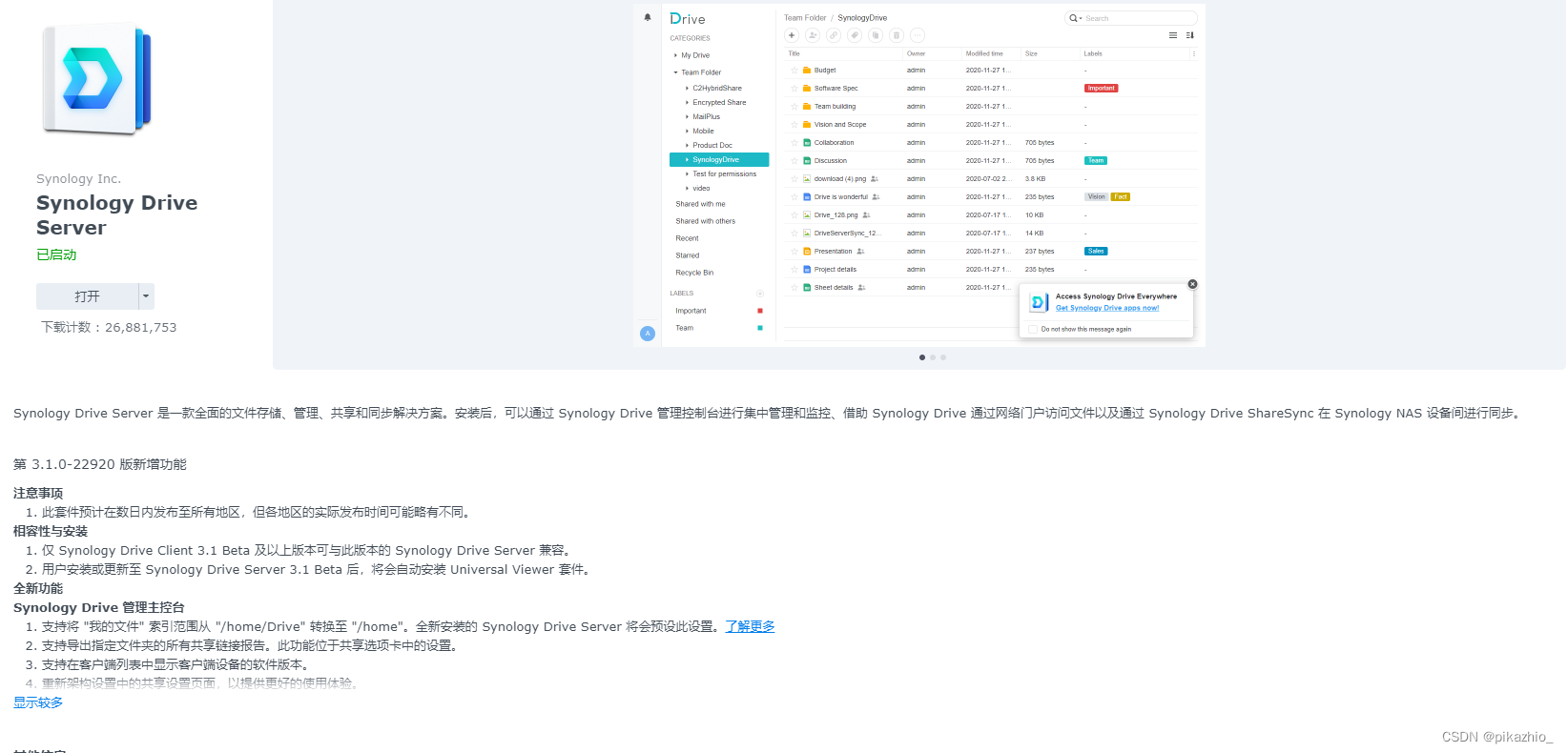
Task: Click the Collaboration spreadsheet file icon
Action: [x=807, y=143]
